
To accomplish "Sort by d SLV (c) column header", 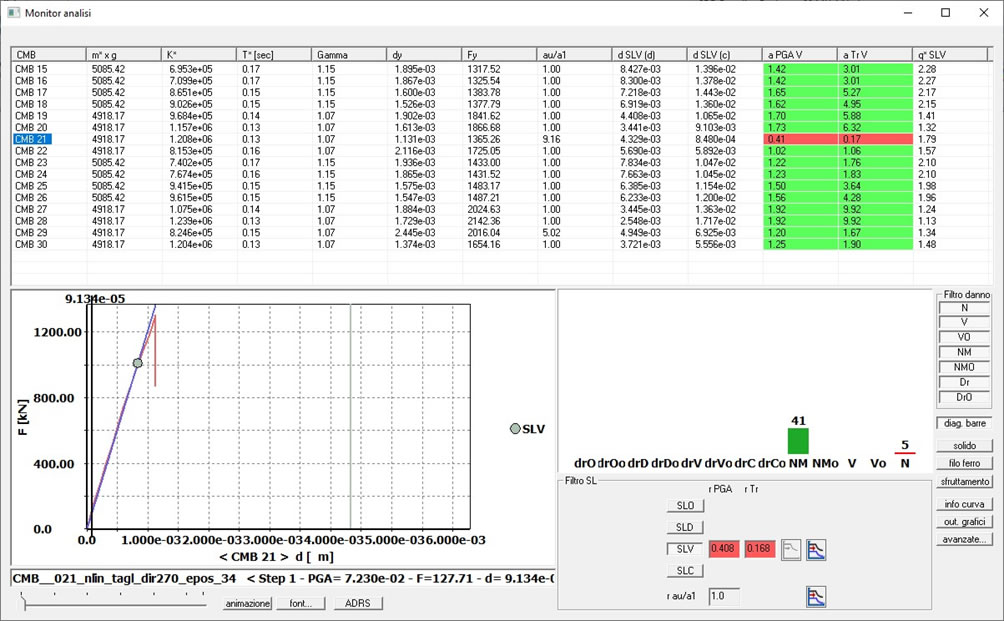I will [x=725, y=55].
